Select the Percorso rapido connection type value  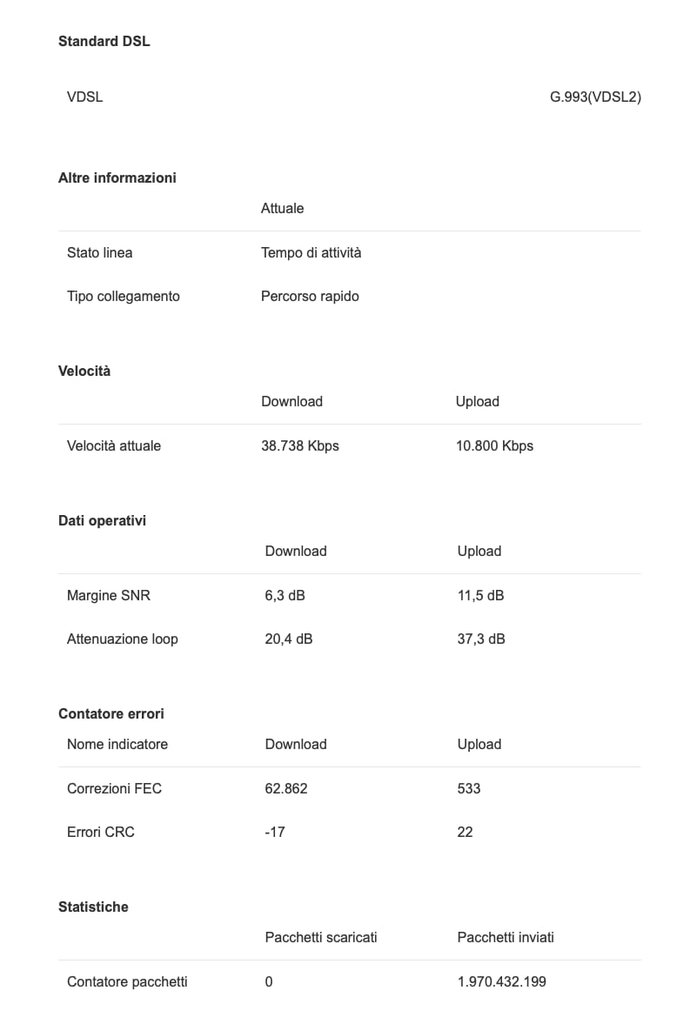coord(310,296)
